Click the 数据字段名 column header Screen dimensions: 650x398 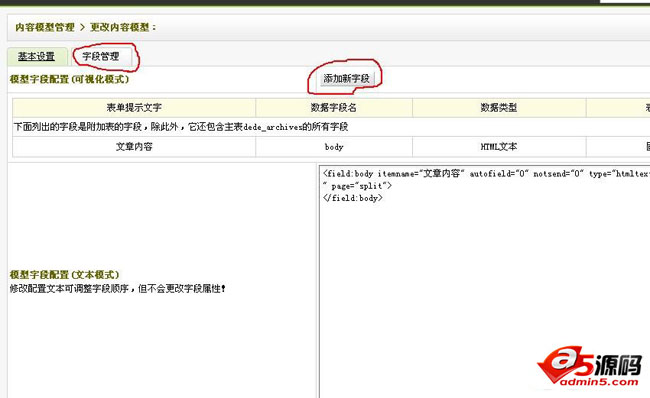334,108
